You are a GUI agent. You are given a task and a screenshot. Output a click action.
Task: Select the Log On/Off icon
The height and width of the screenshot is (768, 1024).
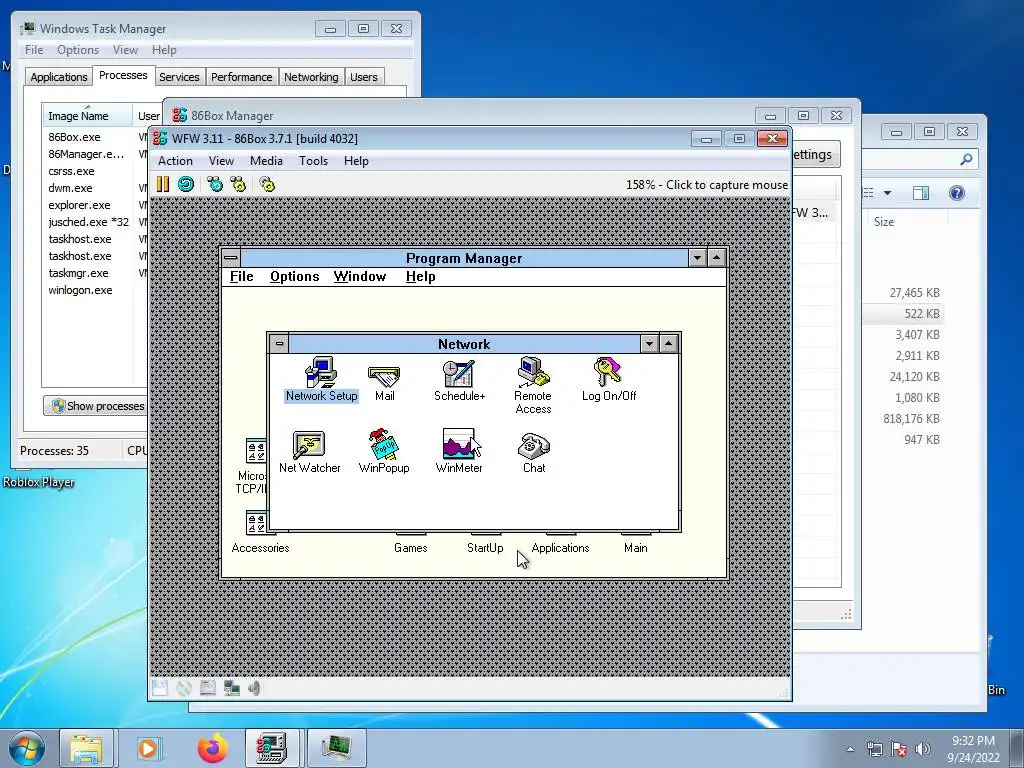[609, 379]
